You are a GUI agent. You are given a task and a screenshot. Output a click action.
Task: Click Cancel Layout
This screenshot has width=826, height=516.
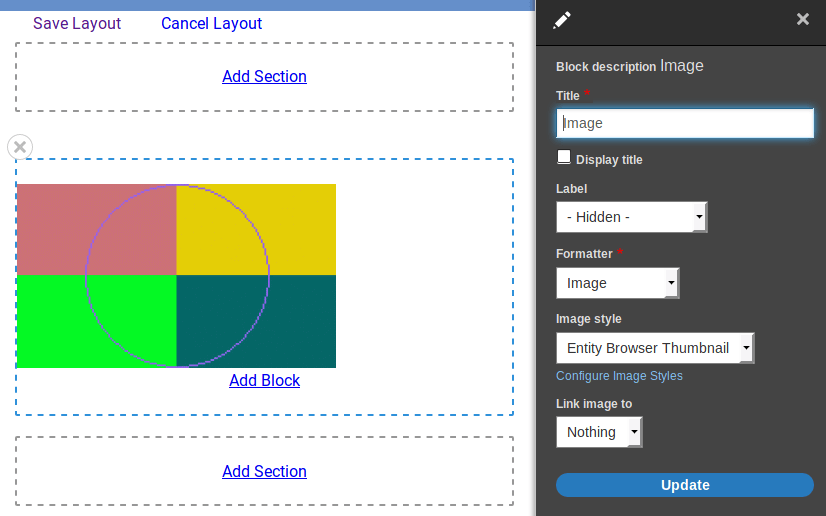click(x=211, y=23)
